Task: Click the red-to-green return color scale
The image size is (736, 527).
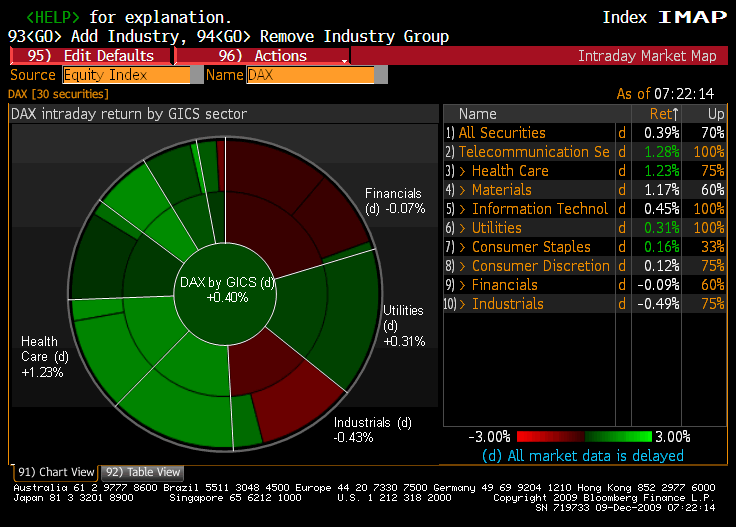Action: (x=583, y=437)
